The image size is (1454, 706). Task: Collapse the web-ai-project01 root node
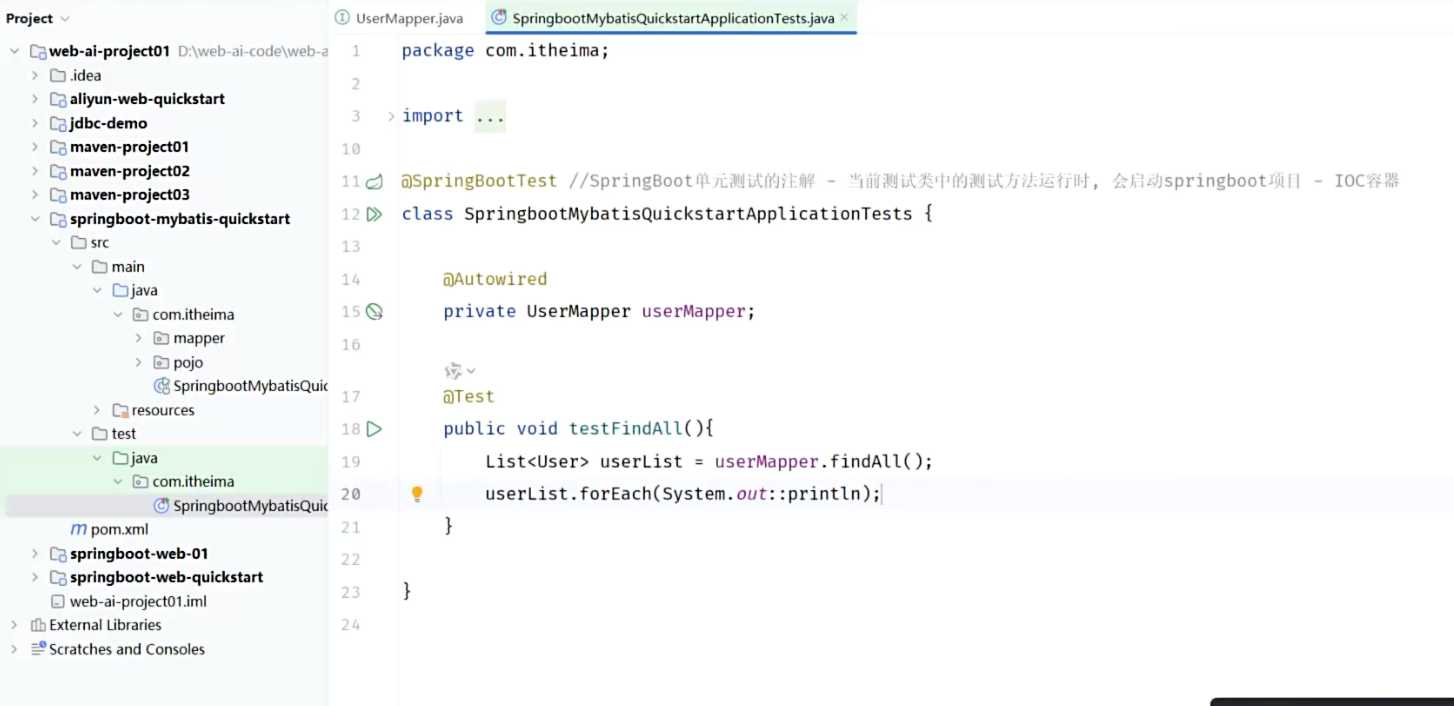click(15, 51)
